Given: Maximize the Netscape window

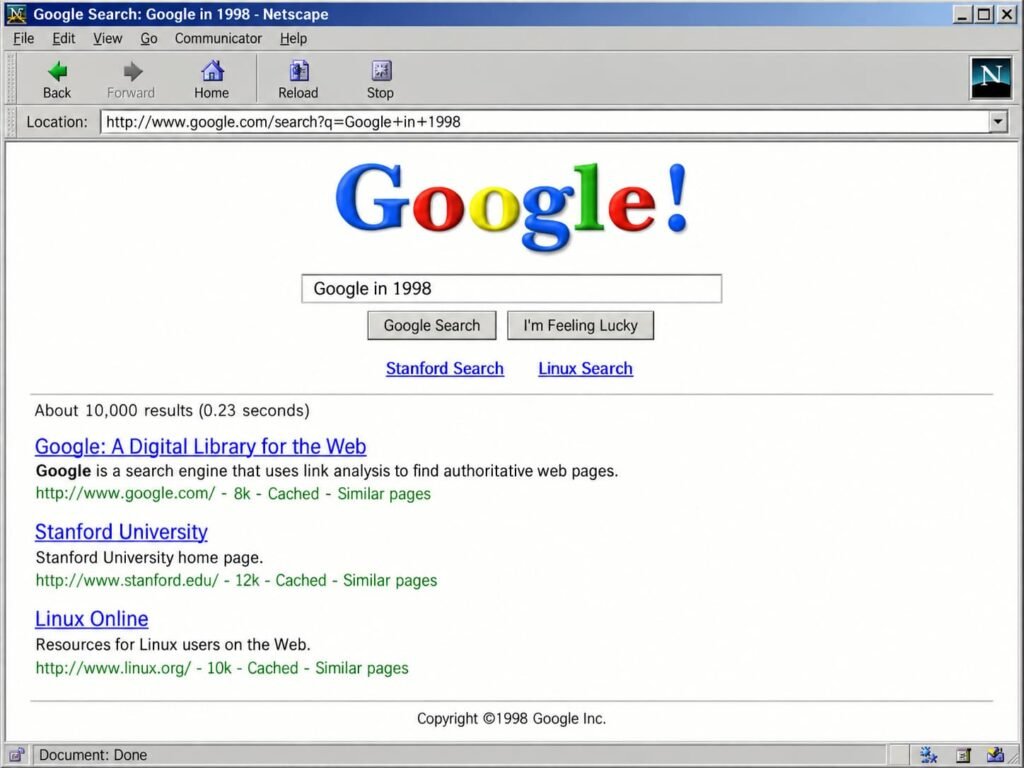Looking at the screenshot, I should pyautogui.click(x=984, y=14).
